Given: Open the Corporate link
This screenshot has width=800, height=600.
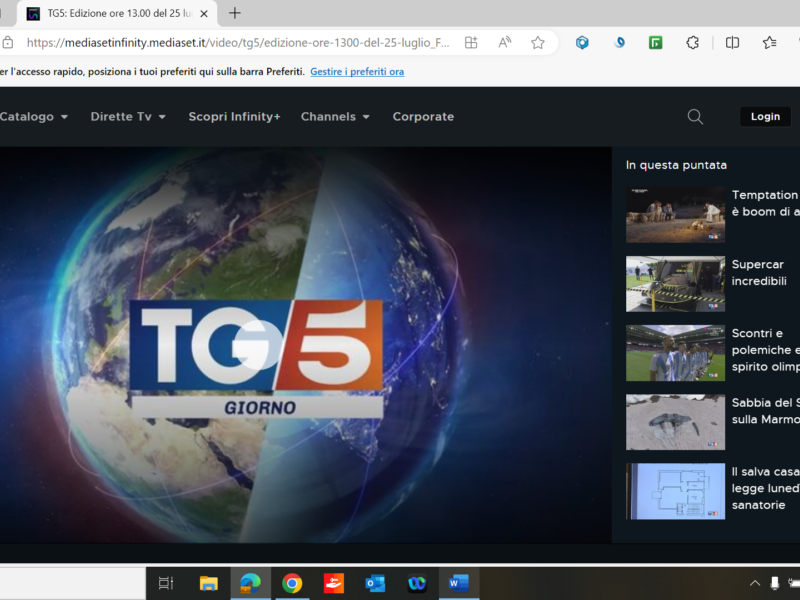Looking at the screenshot, I should click(423, 117).
